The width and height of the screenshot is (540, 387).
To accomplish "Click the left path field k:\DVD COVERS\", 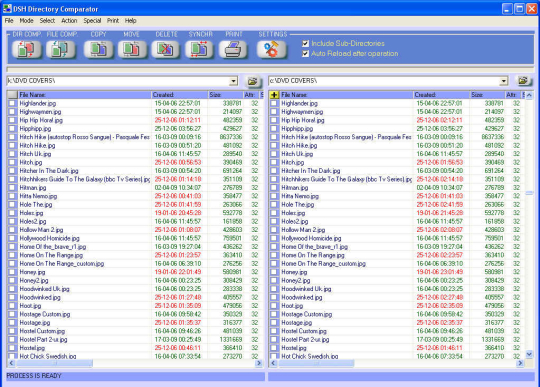I will (118, 81).
